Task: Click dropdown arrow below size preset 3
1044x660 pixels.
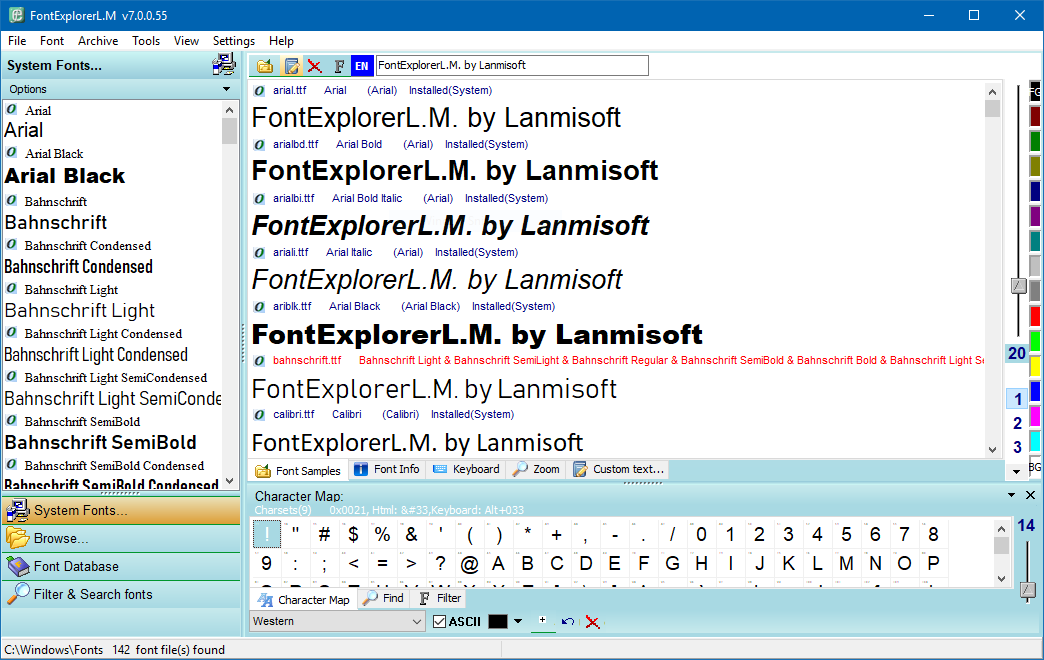Action: coord(1016,472)
